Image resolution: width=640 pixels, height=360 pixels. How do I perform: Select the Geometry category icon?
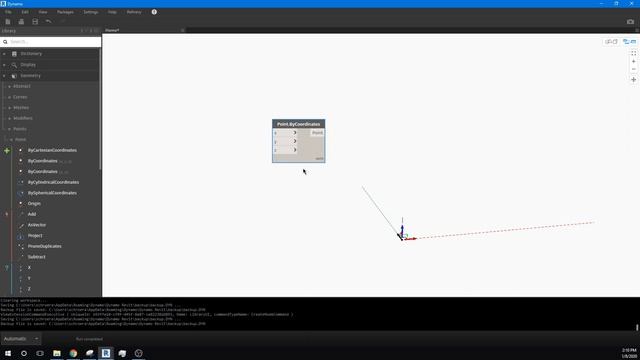(14, 76)
